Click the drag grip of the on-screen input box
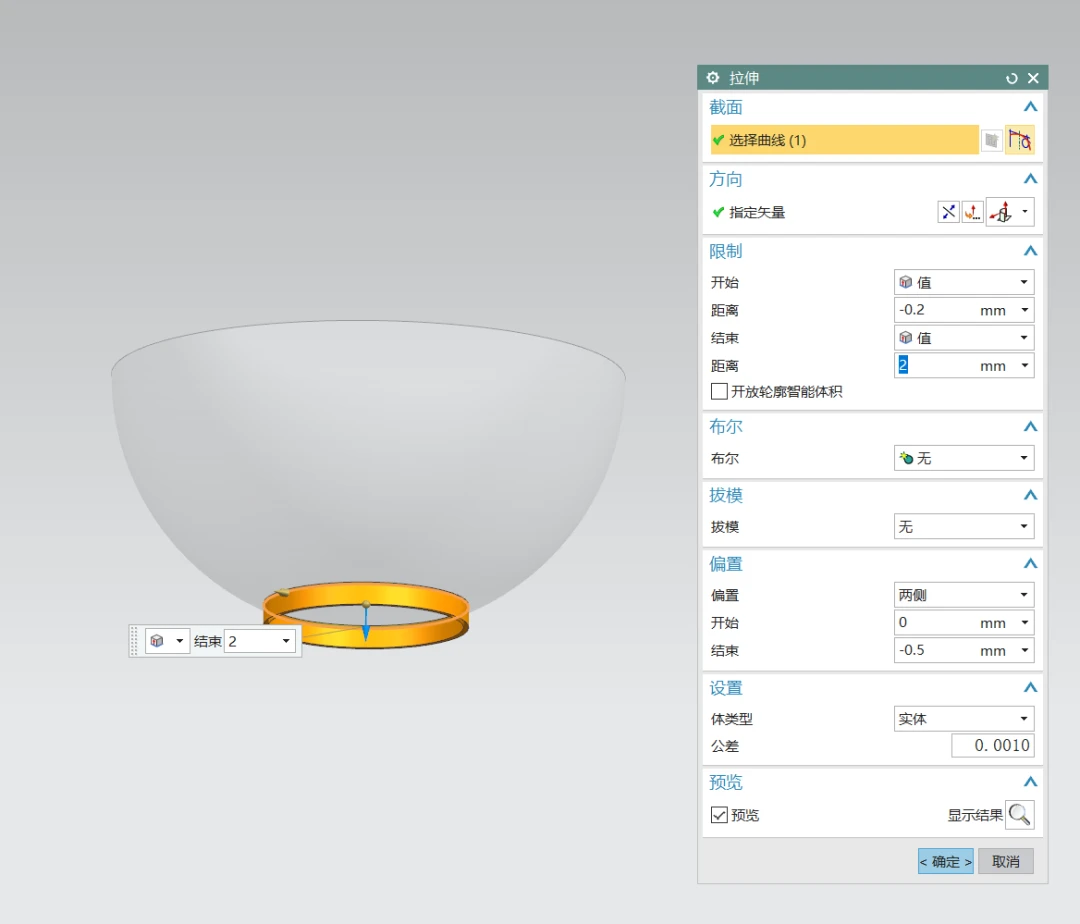 pyautogui.click(x=134, y=641)
